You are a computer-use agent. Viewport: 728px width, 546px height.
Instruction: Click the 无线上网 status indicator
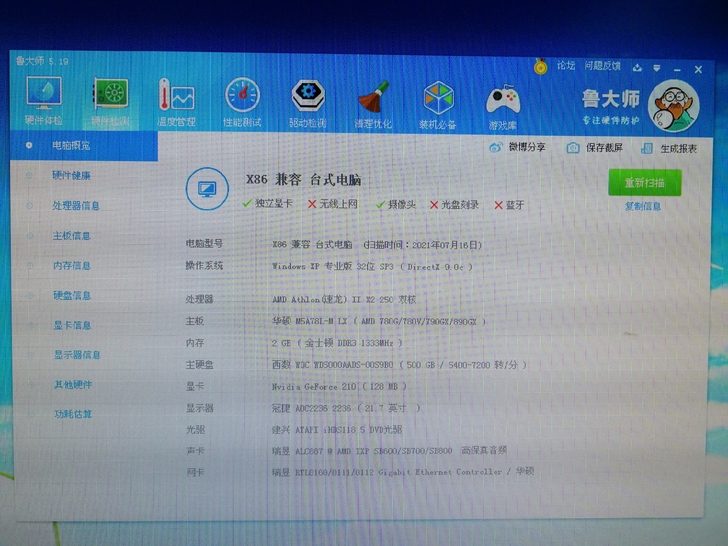coord(333,204)
